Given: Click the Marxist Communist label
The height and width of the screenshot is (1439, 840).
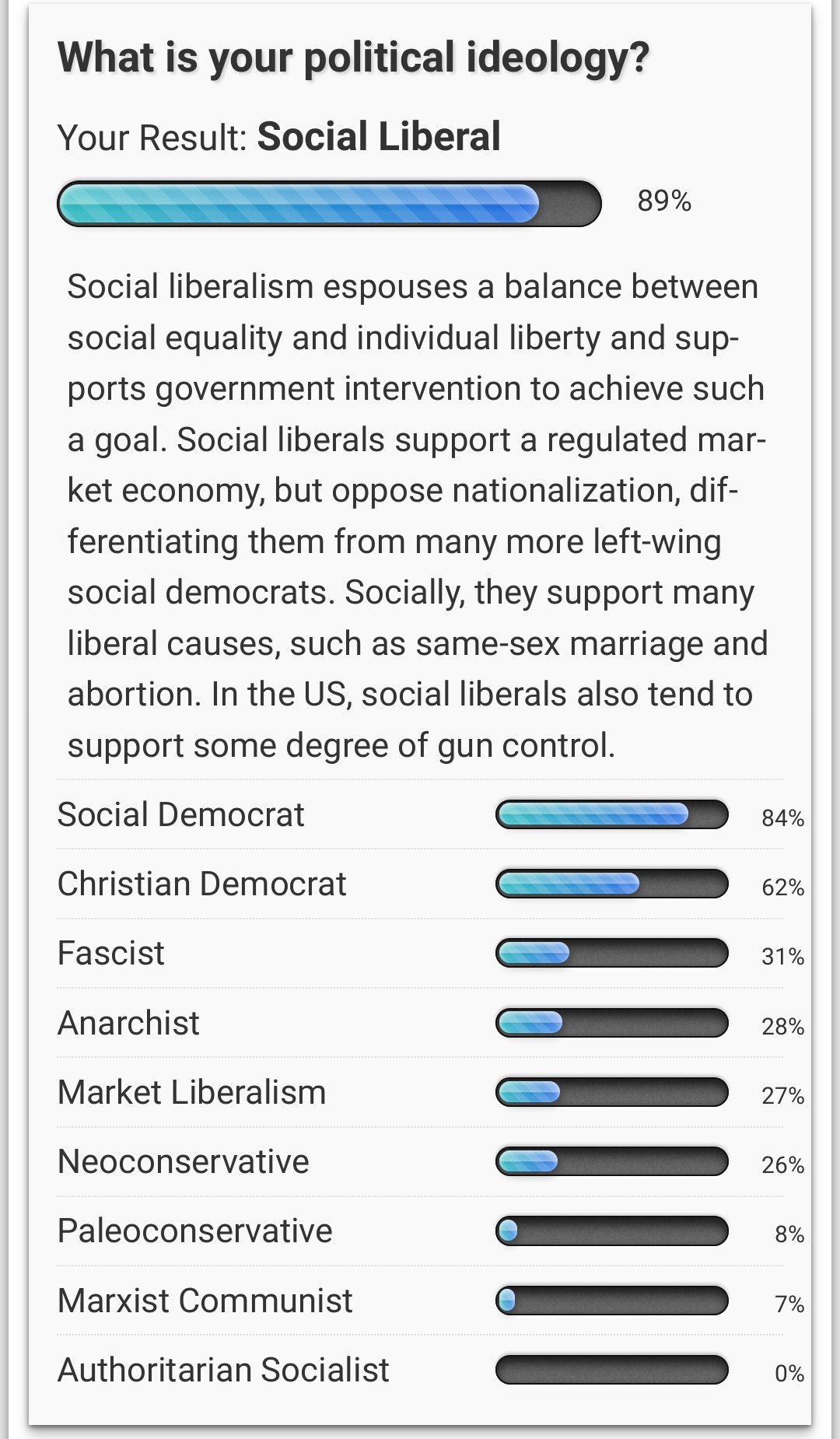Looking at the screenshot, I should (x=205, y=1301).
